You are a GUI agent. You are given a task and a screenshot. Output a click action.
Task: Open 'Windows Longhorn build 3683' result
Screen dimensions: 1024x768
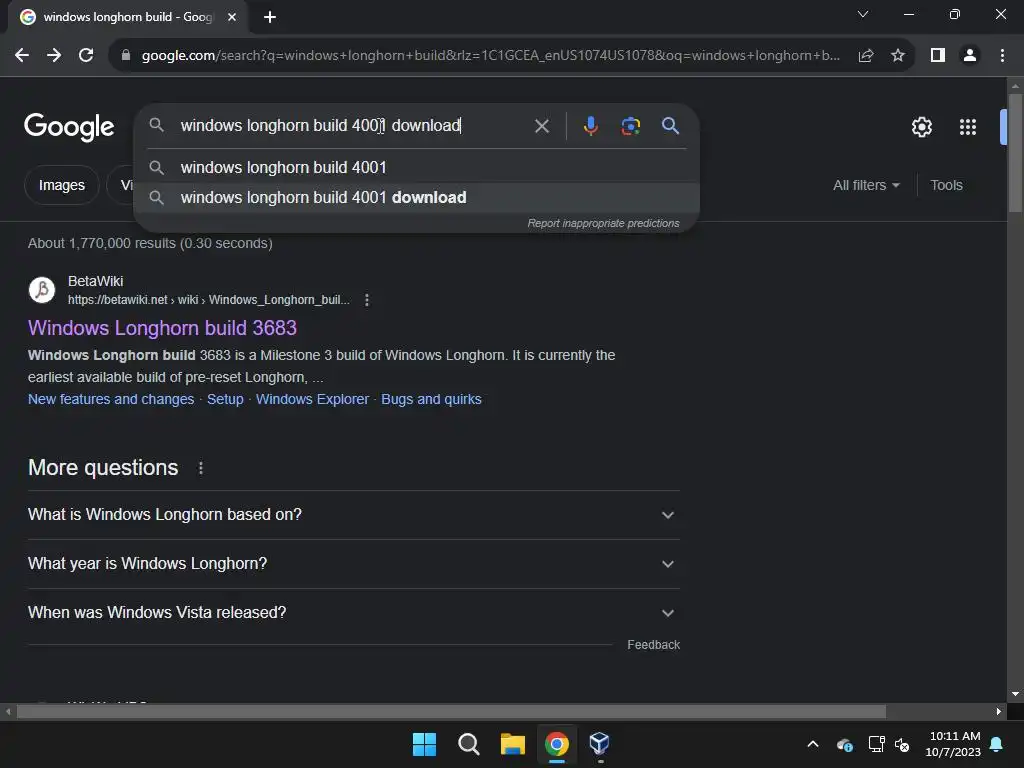tap(162, 328)
